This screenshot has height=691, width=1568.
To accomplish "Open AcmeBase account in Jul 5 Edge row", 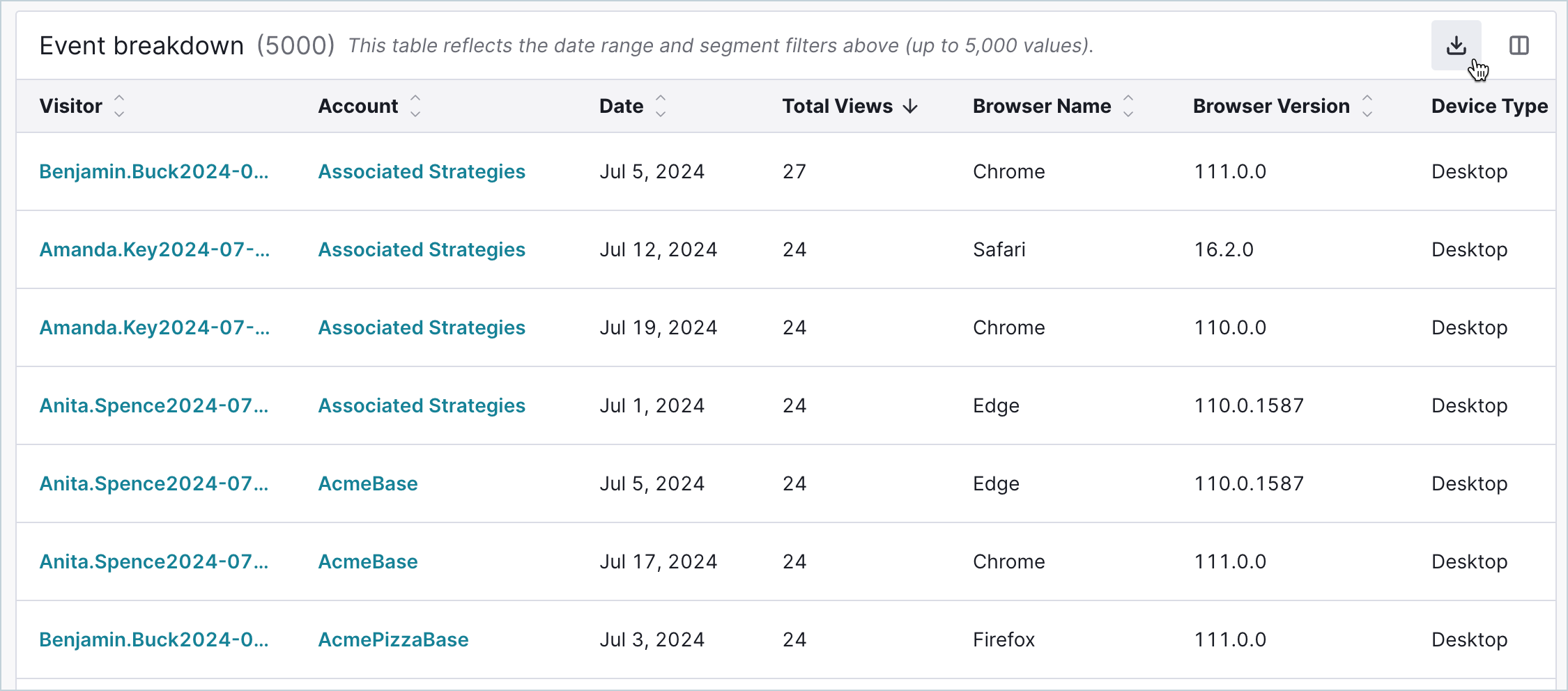I will coord(368,483).
